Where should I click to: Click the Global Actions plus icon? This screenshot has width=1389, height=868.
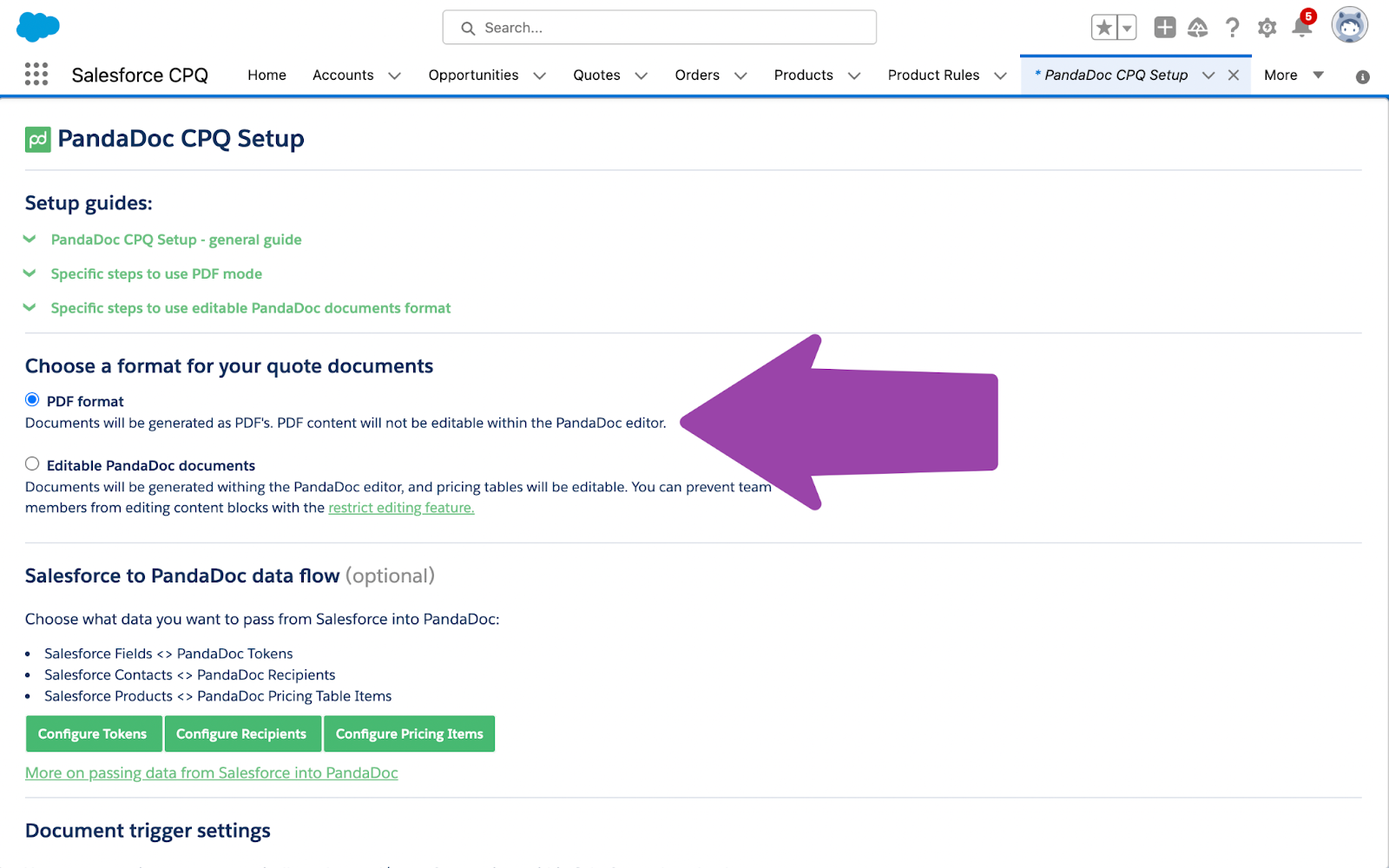click(1165, 28)
